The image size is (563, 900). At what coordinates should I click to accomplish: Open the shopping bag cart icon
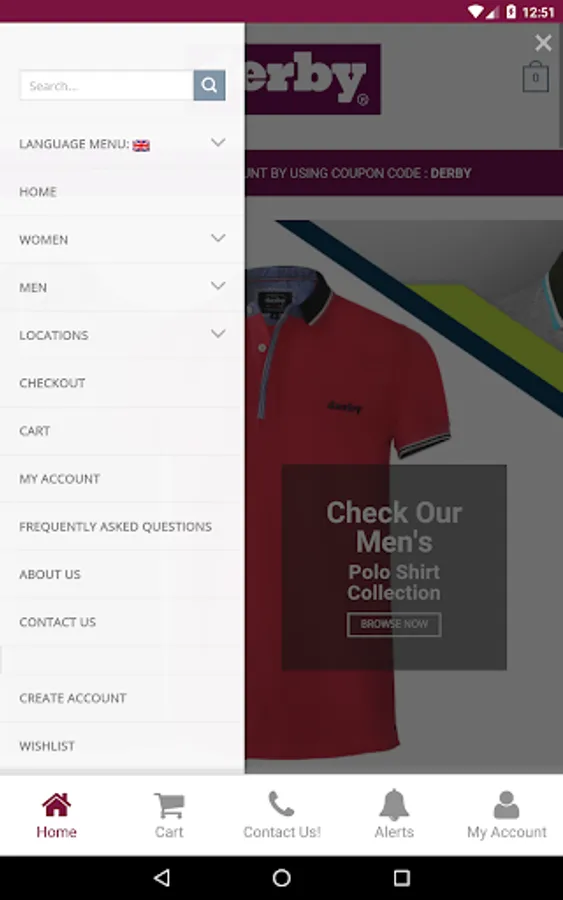(x=535, y=77)
